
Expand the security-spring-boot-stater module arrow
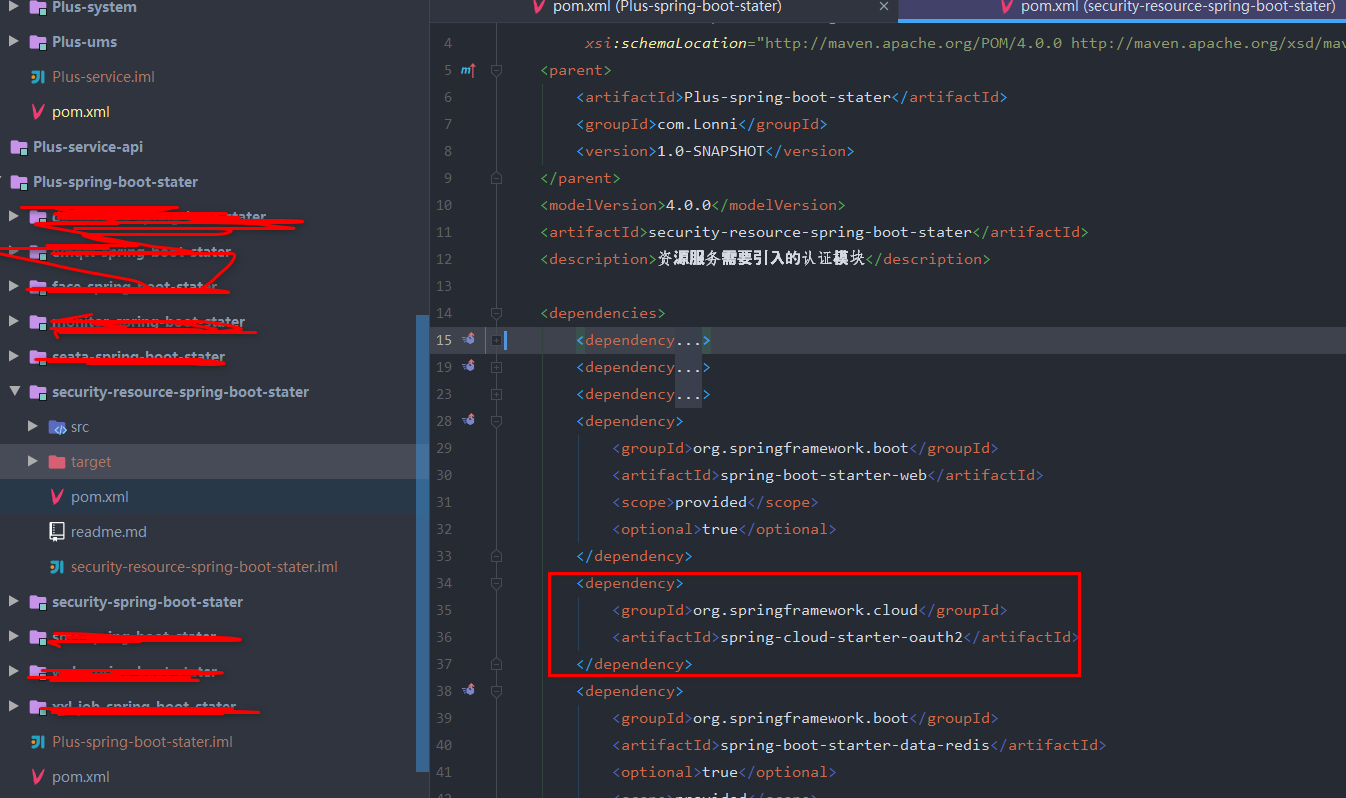(13, 602)
